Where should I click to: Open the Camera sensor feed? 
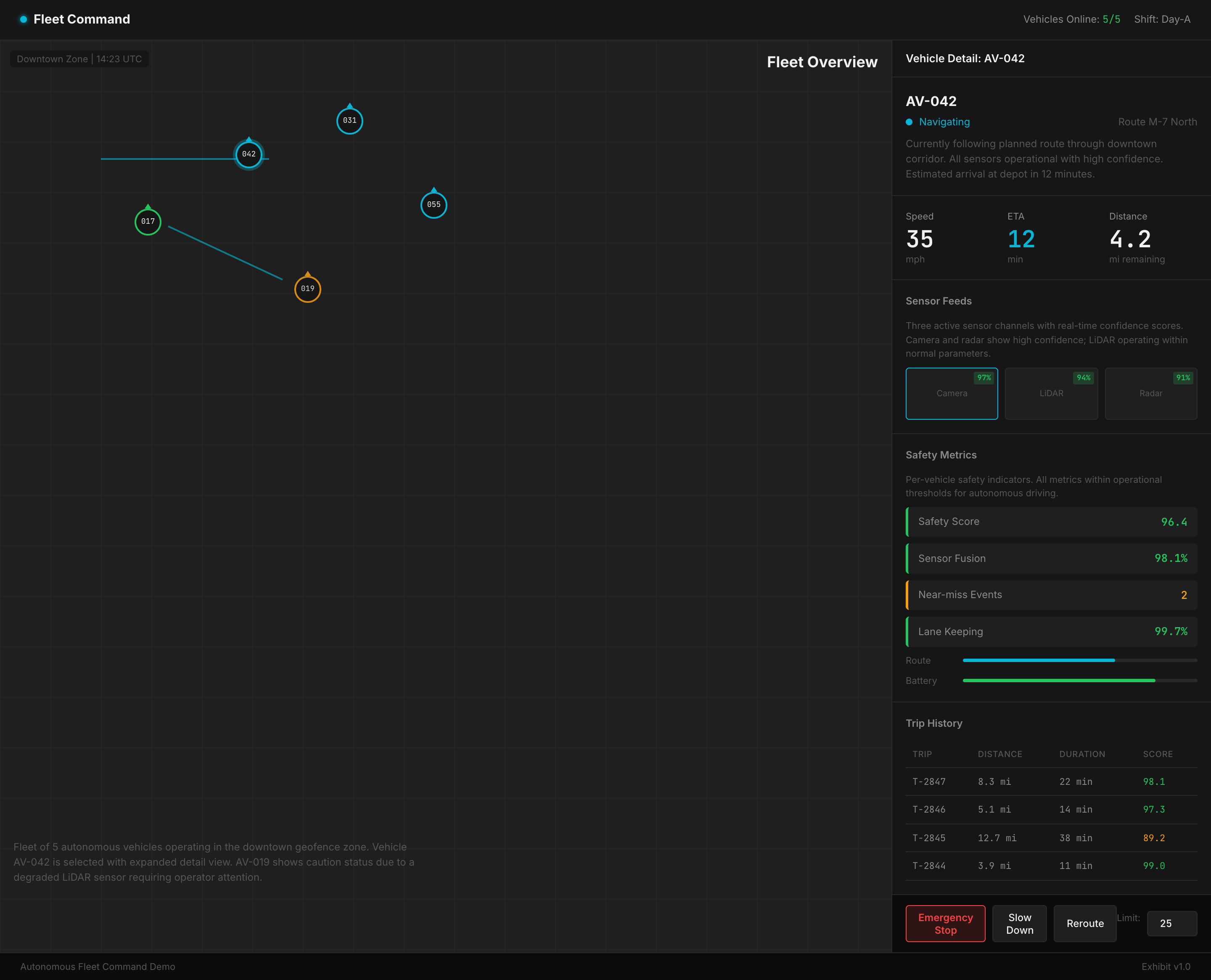pyautogui.click(x=952, y=393)
